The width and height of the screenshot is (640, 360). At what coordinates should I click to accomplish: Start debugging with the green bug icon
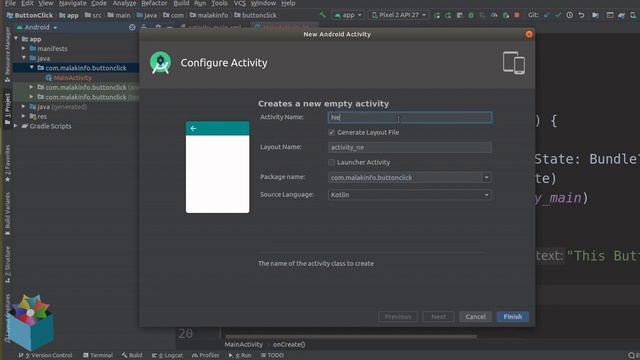(x=471, y=15)
